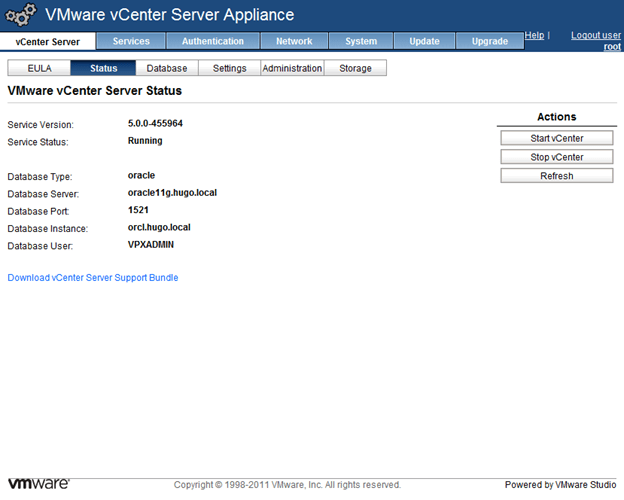The image size is (624, 500).
Task: Open the Database sub-tab
Action: [166, 68]
